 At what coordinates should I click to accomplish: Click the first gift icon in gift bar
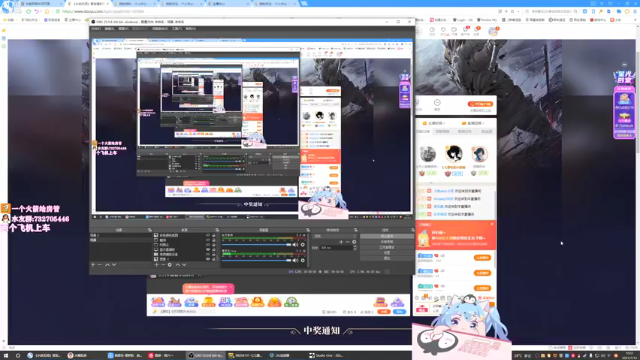pyautogui.click(x=158, y=302)
